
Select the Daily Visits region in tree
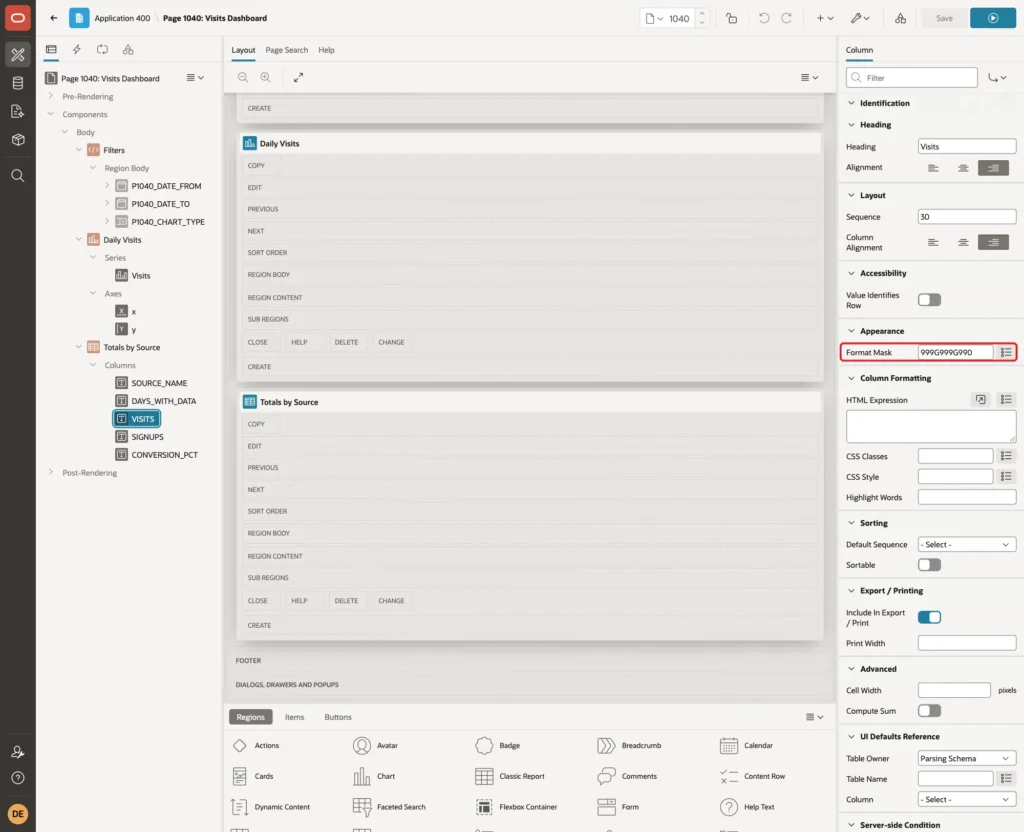(x=122, y=240)
